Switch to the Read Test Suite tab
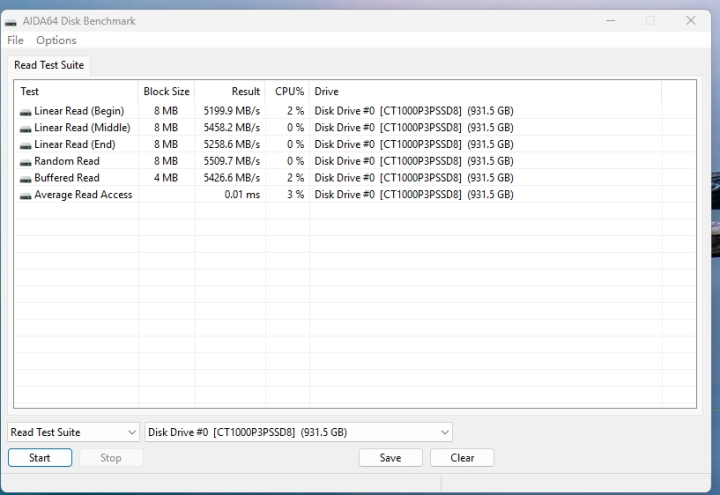 (x=49, y=65)
